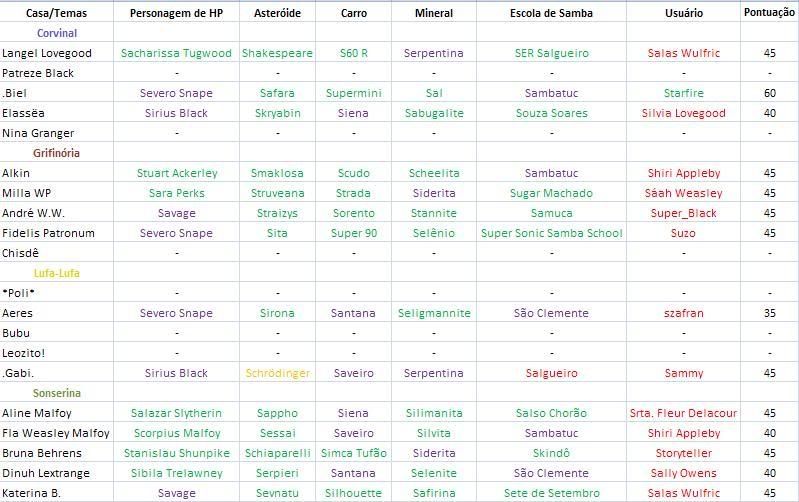This screenshot has height=502, width=799.
Task: Click the "Srta. Fleur Delacour" user cell
Action: click(684, 413)
